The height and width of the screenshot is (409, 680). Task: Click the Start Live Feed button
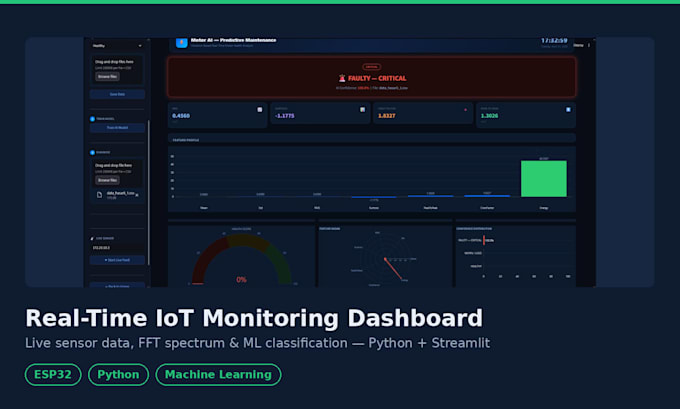117,260
